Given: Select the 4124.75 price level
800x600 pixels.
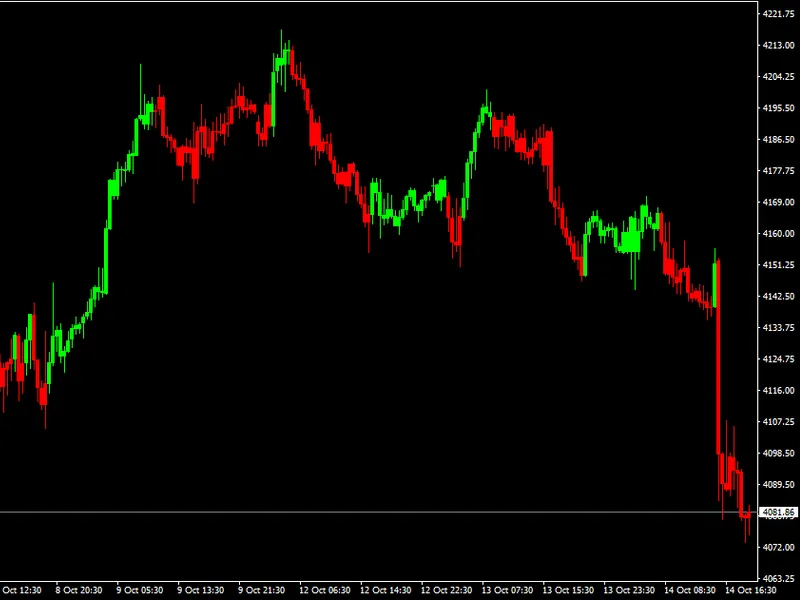Looking at the screenshot, I should click(779, 359).
